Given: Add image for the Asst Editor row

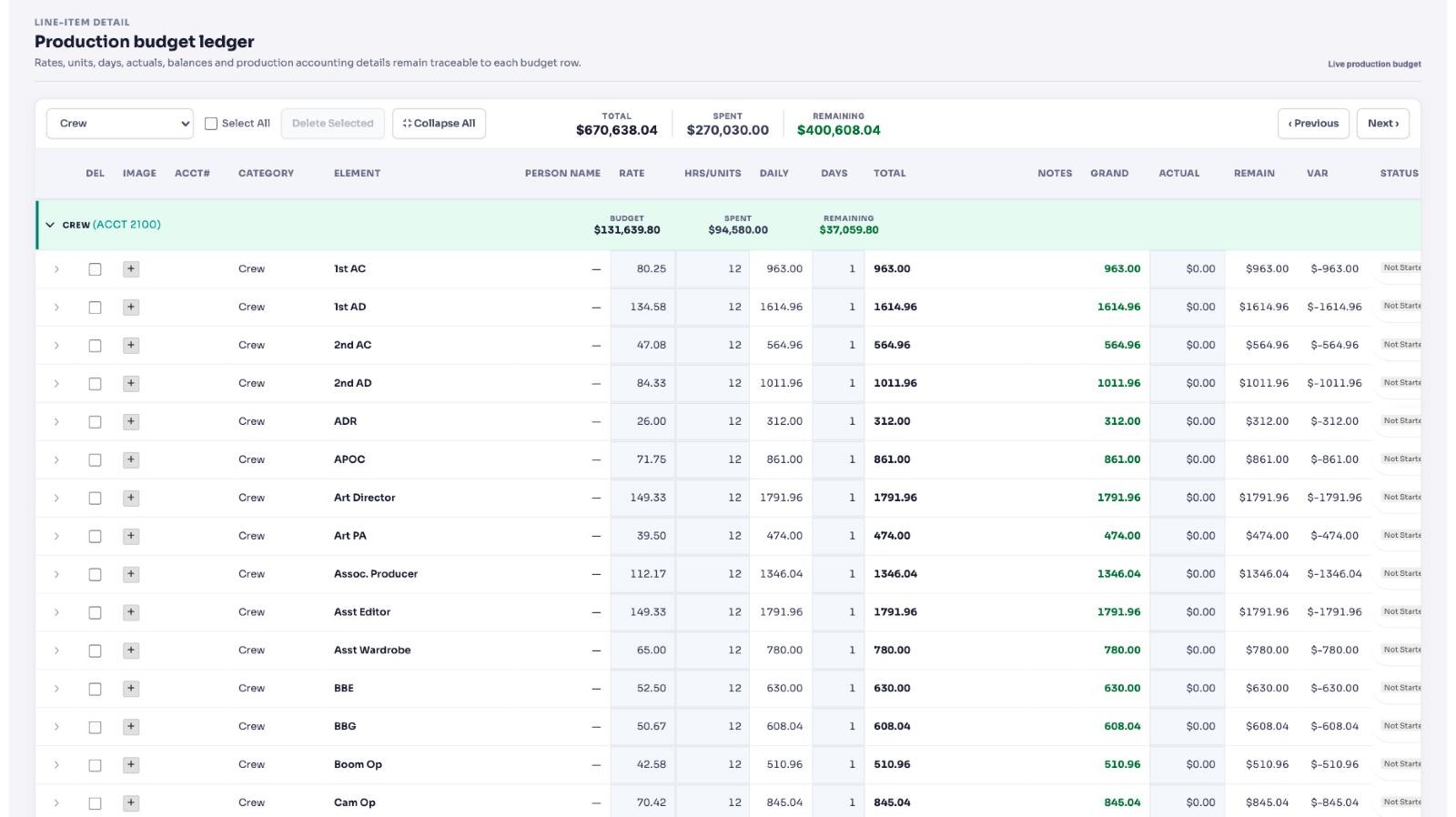Looking at the screenshot, I should click(x=131, y=612).
